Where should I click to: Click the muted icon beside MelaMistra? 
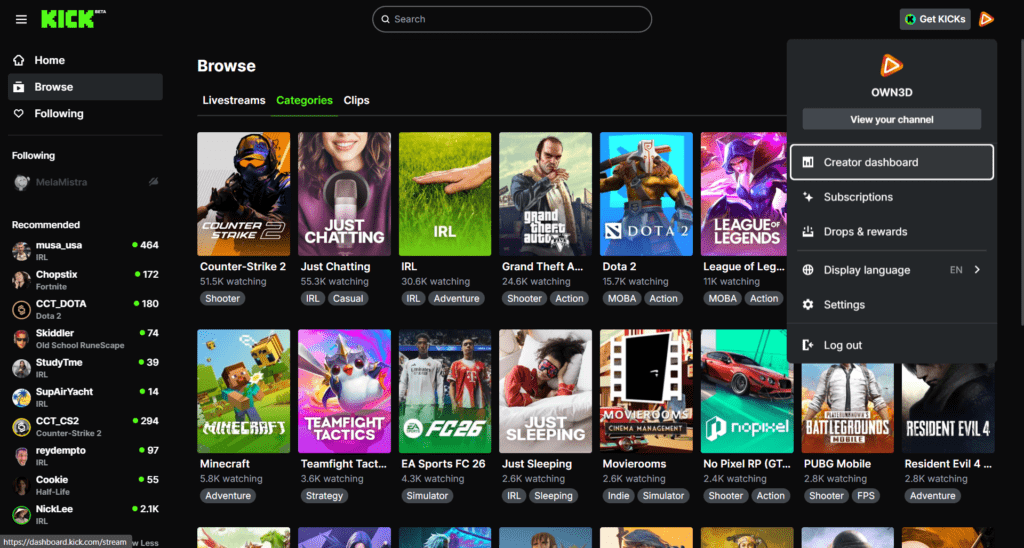click(154, 182)
